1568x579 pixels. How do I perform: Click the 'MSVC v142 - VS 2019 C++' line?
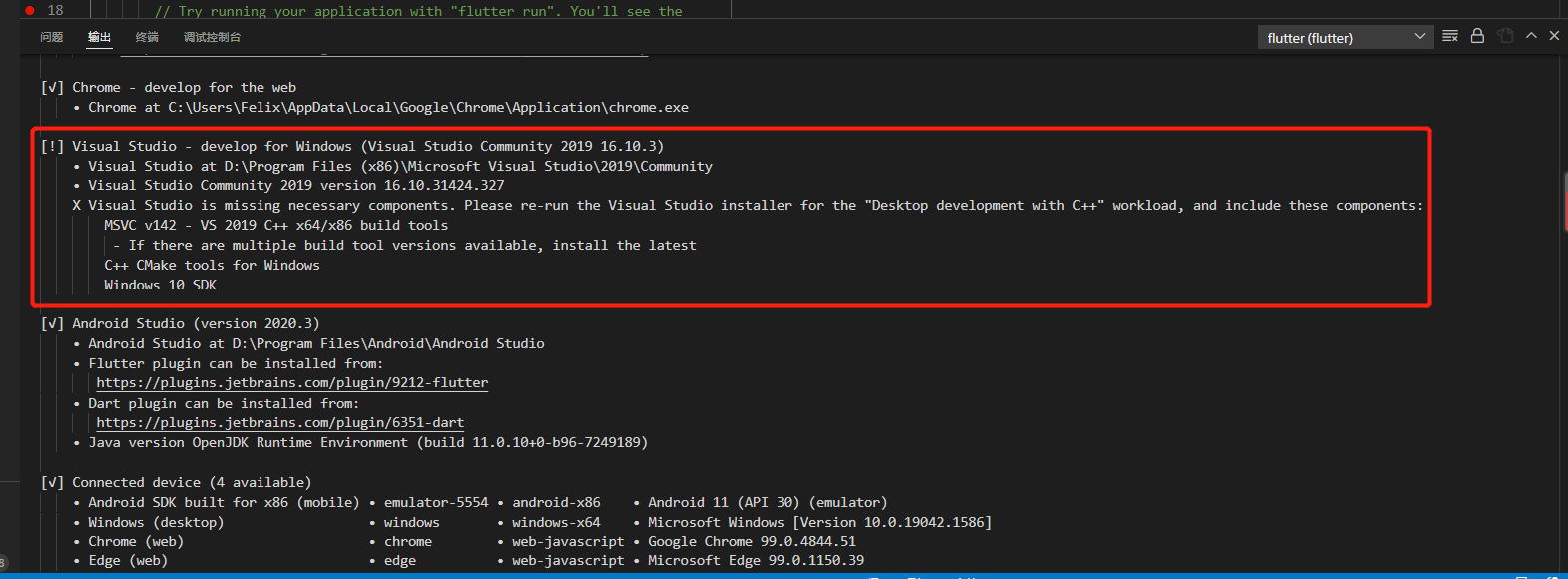click(276, 226)
